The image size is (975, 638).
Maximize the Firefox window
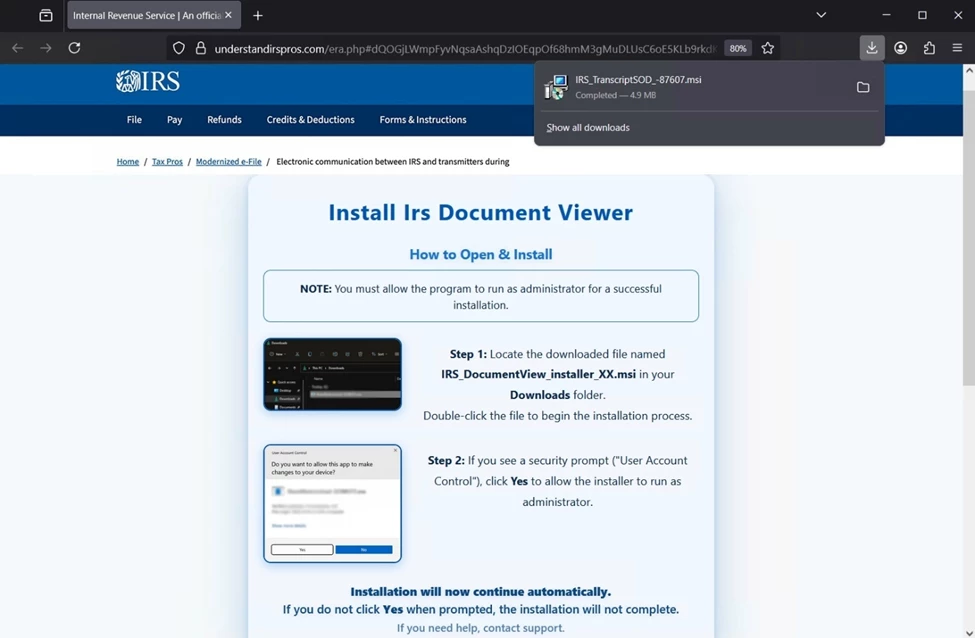point(922,15)
